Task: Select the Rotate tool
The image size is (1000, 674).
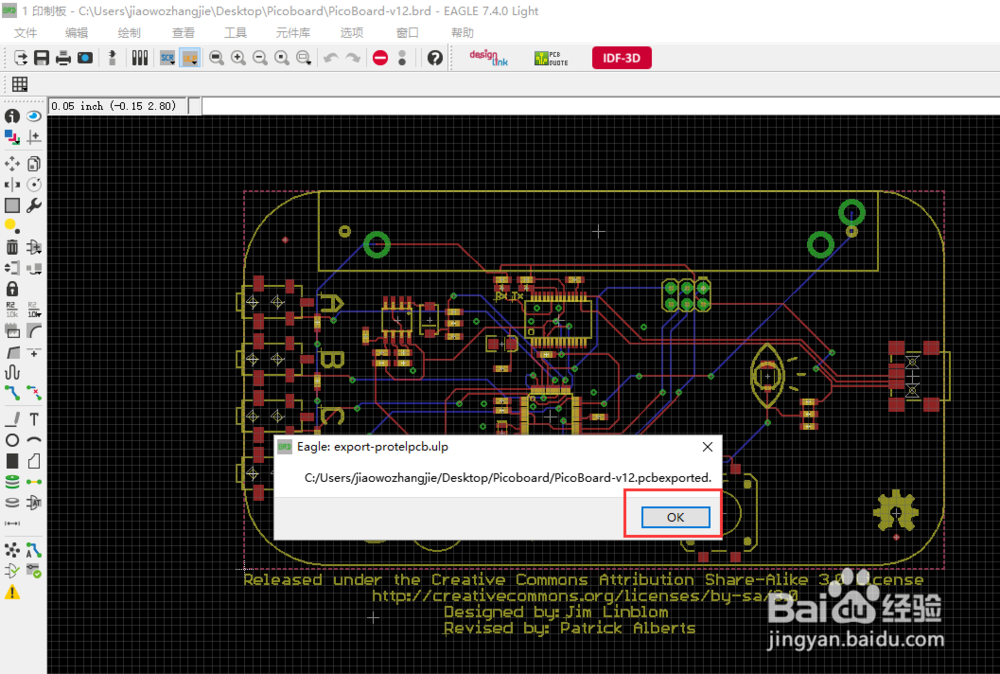Action: point(33,184)
